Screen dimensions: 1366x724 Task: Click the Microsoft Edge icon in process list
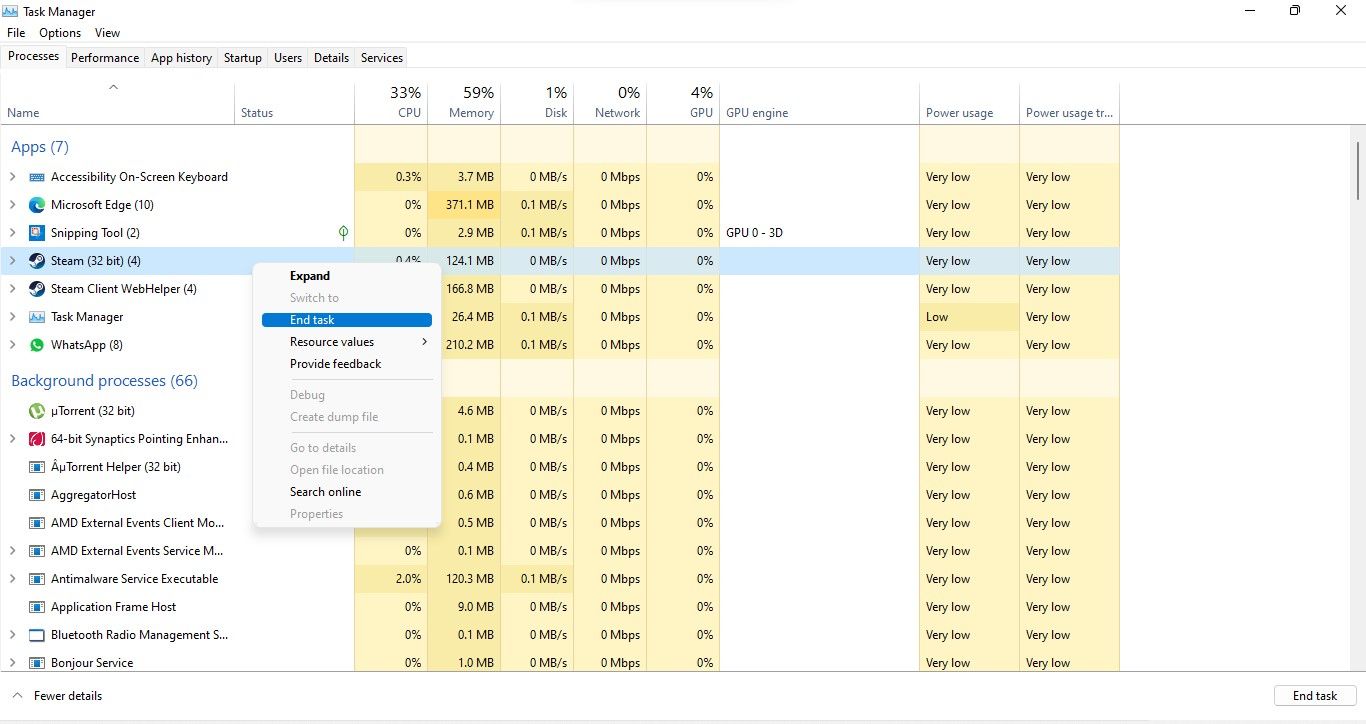pyautogui.click(x=37, y=205)
